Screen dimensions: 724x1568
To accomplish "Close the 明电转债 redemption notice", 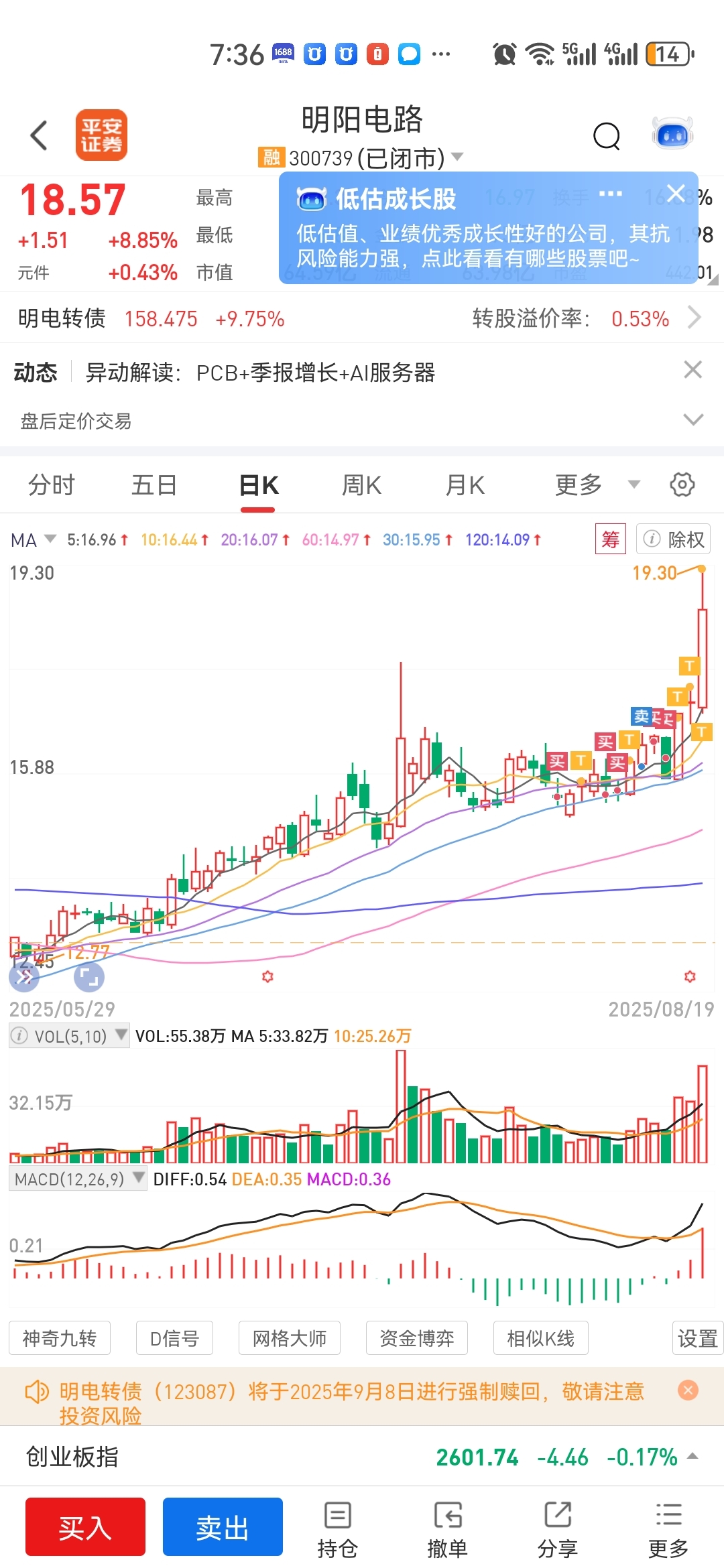I will (x=688, y=1390).
